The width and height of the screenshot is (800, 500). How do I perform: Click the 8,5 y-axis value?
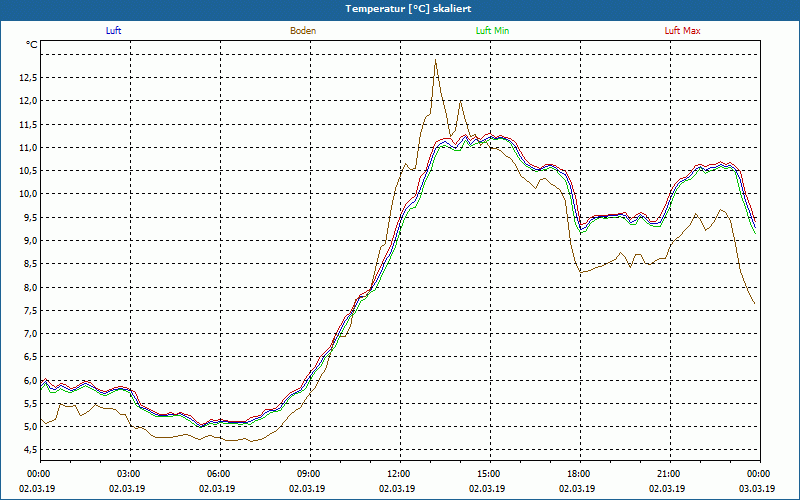[30, 264]
